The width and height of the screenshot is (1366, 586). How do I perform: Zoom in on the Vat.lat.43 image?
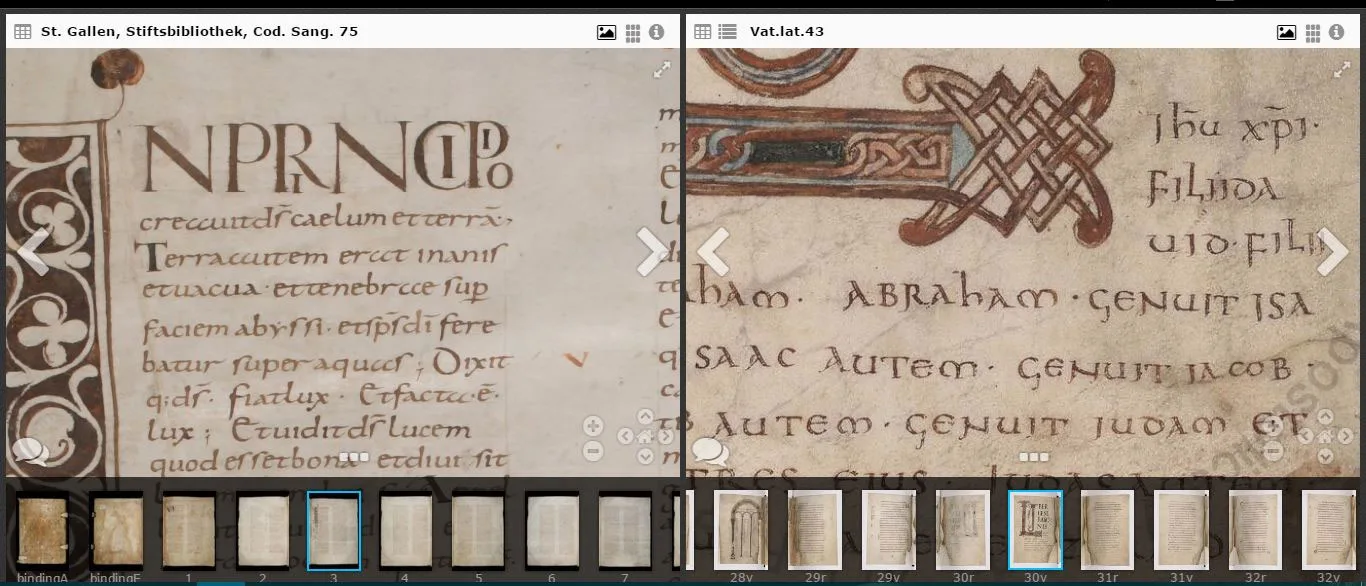[1274, 426]
